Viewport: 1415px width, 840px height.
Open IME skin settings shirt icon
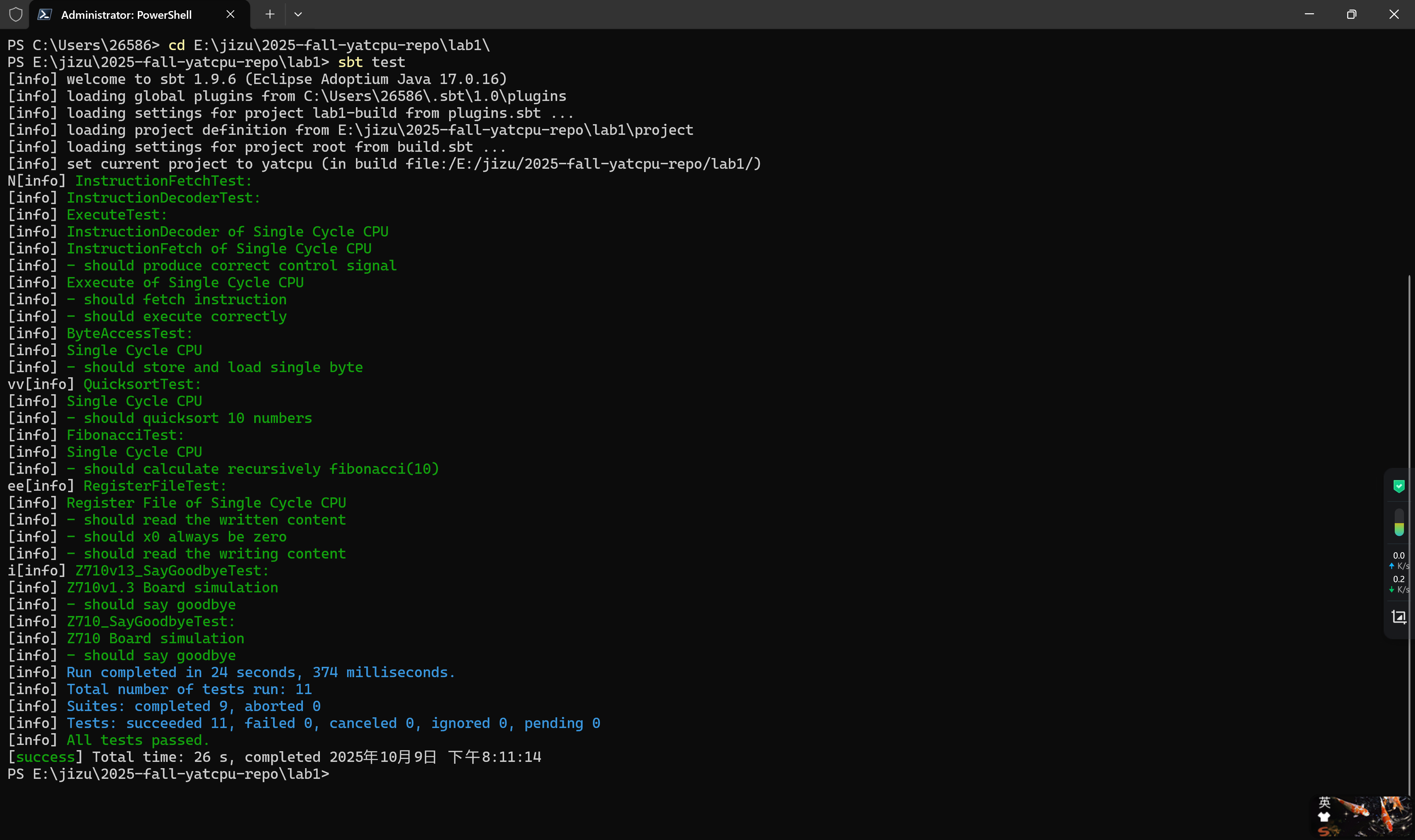coord(1324,817)
